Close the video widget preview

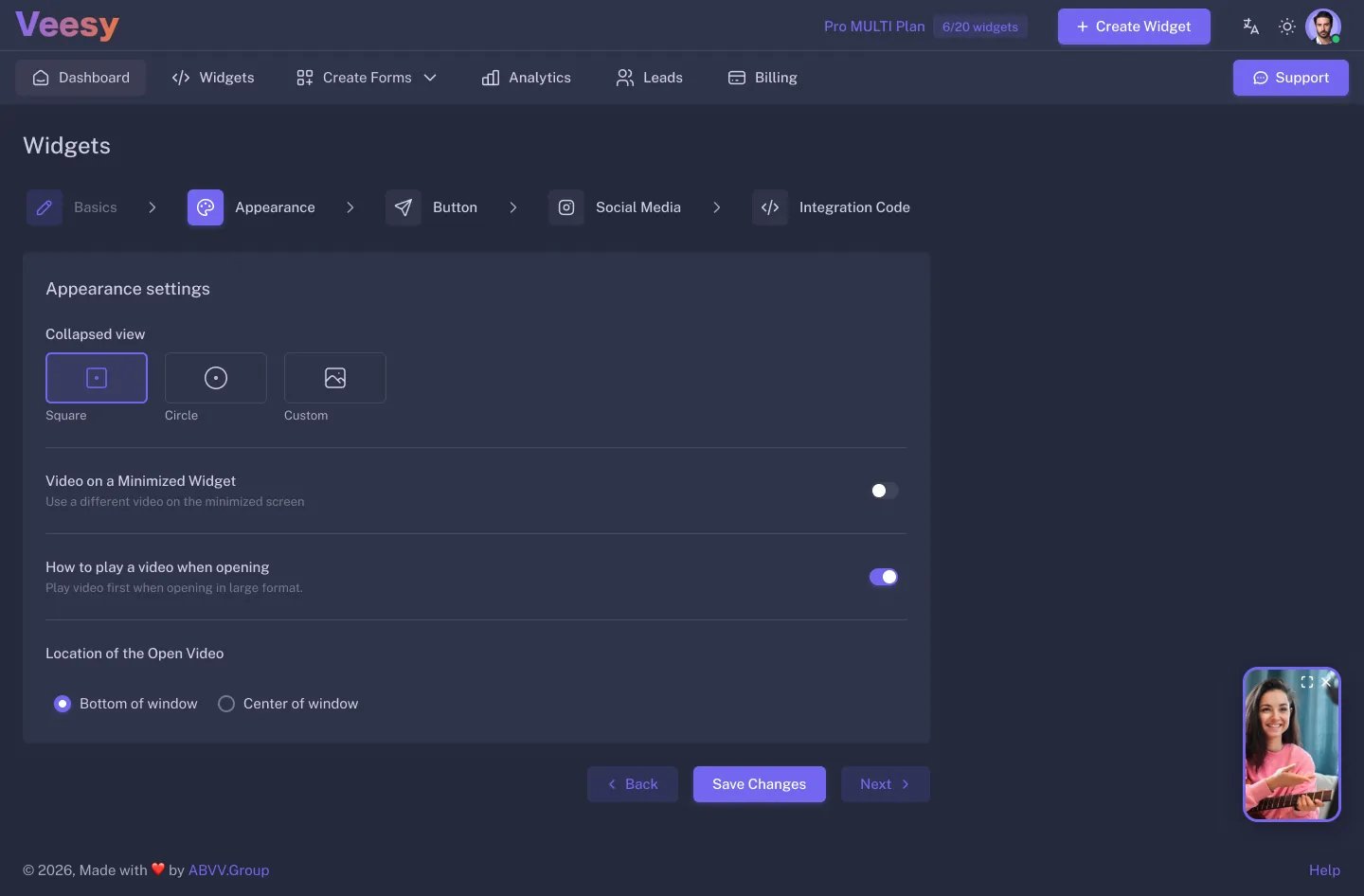point(1326,682)
